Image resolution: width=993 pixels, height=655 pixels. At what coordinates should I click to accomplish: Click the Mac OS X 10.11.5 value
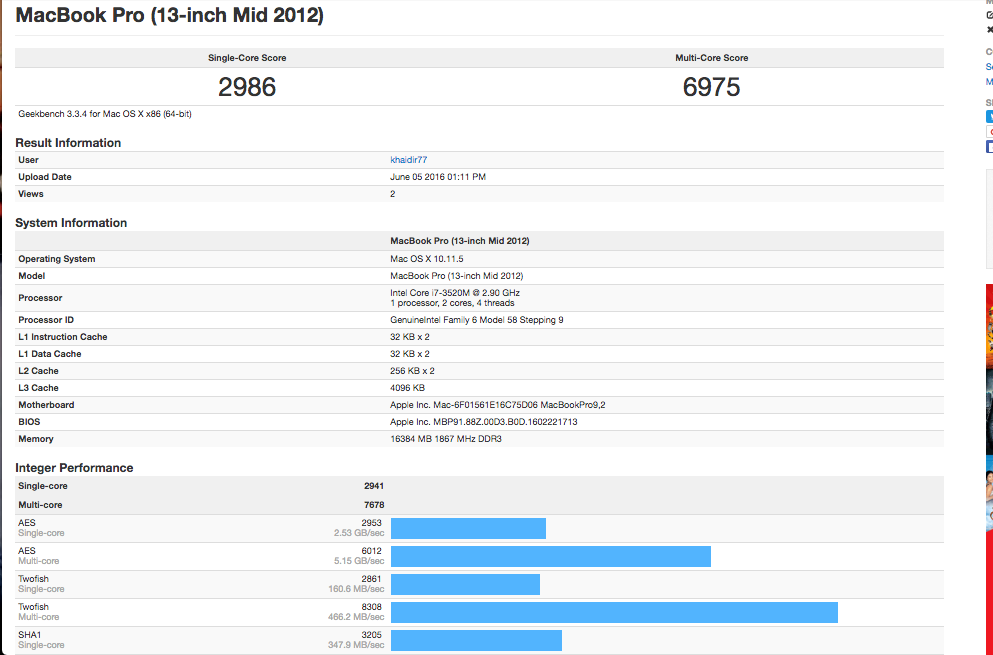[427, 259]
